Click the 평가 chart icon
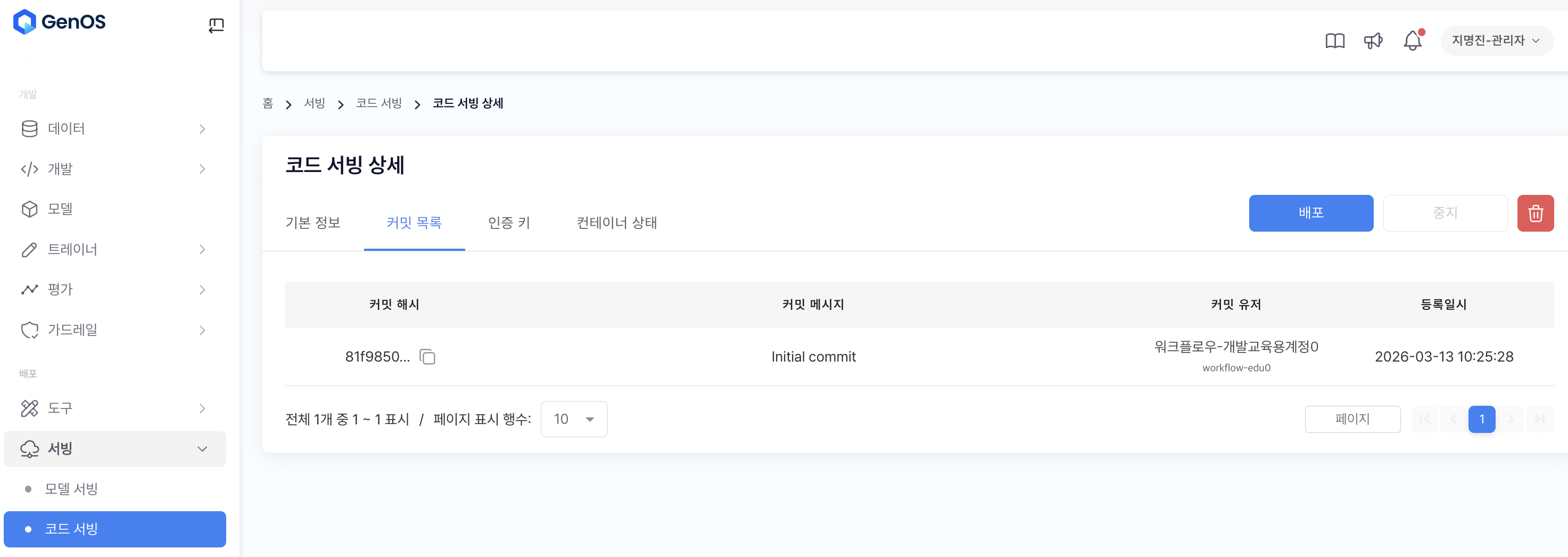Viewport: 1568px width, 557px height. pyautogui.click(x=29, y=290)
